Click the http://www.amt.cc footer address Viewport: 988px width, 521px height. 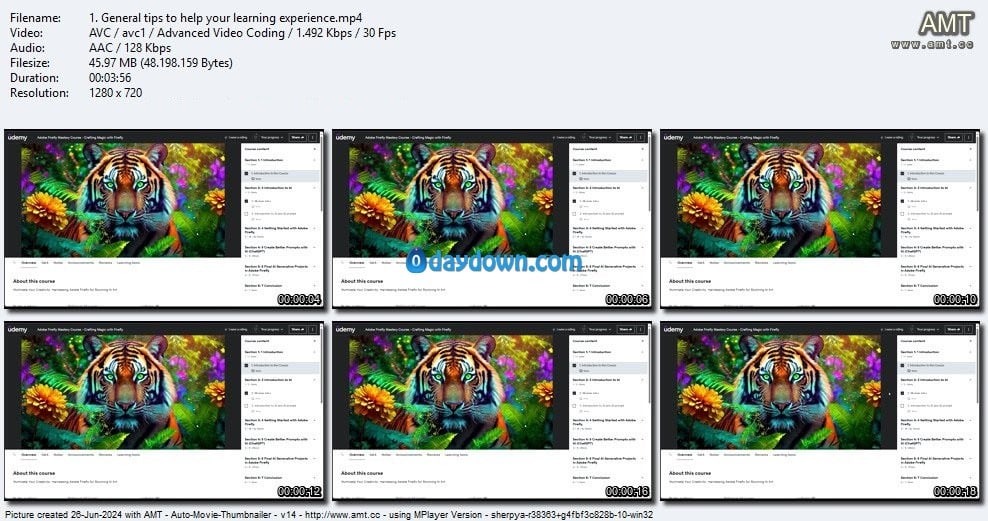point(343,515)
